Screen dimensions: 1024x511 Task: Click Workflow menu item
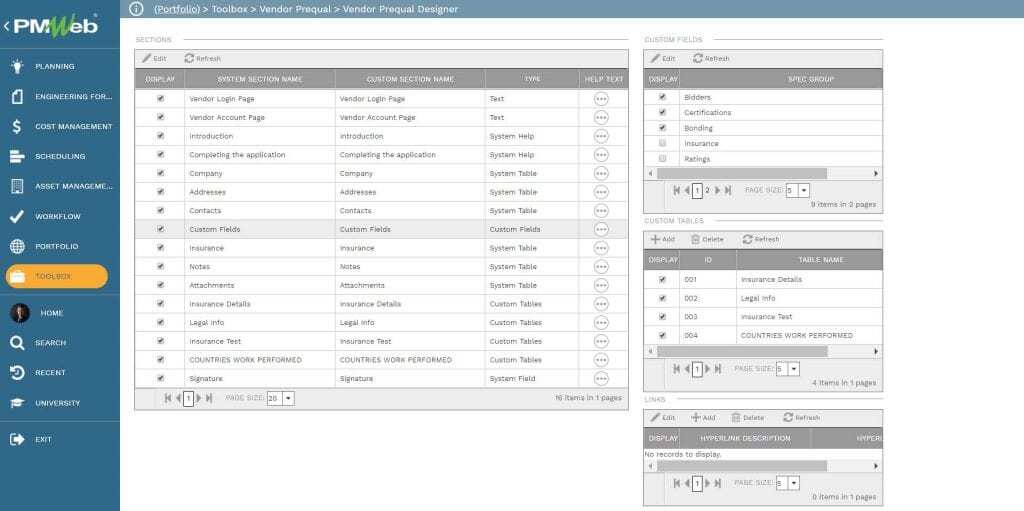58,216
